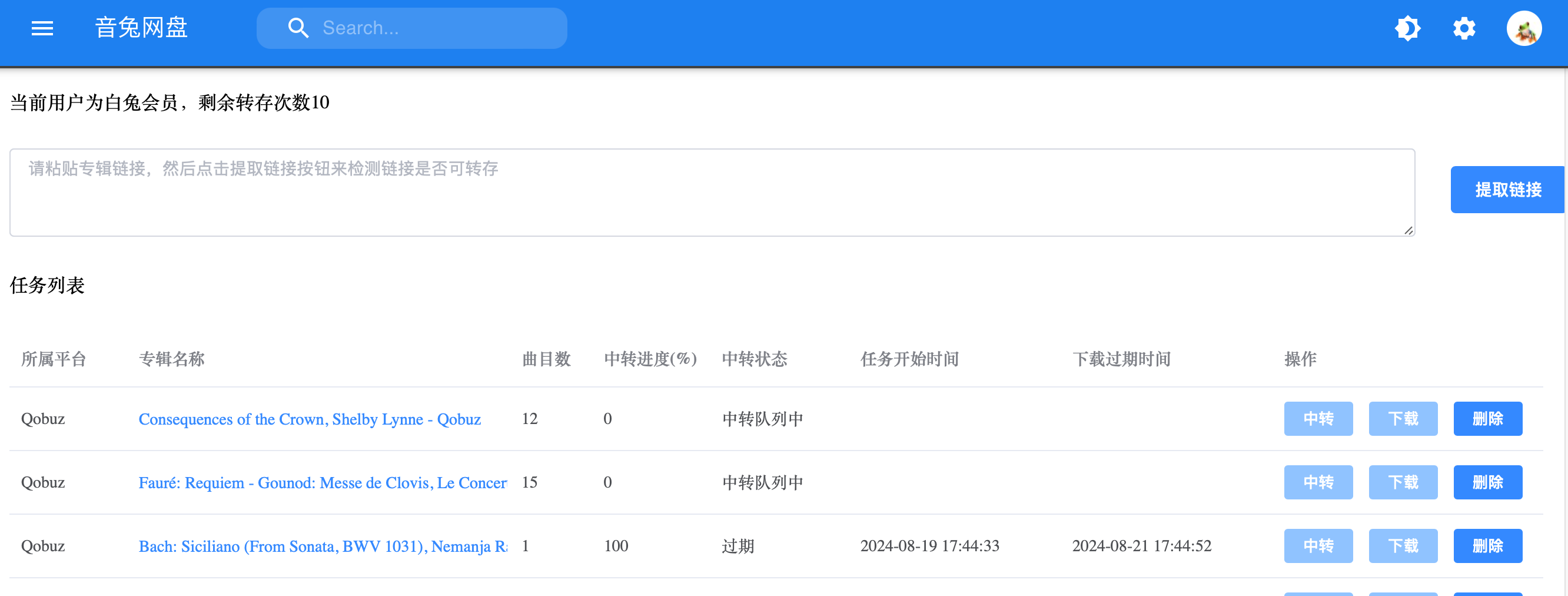Viewport: 1568px width, 596px height.
Task: Click Qobuz platform cell in Consequences row
Action: 42,419
